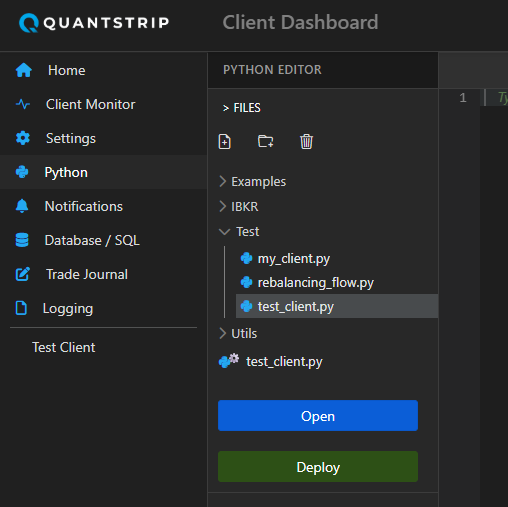Delete selection with the trash icon
The width and height of the screenshot is (508, 507).
pos(306,141)
